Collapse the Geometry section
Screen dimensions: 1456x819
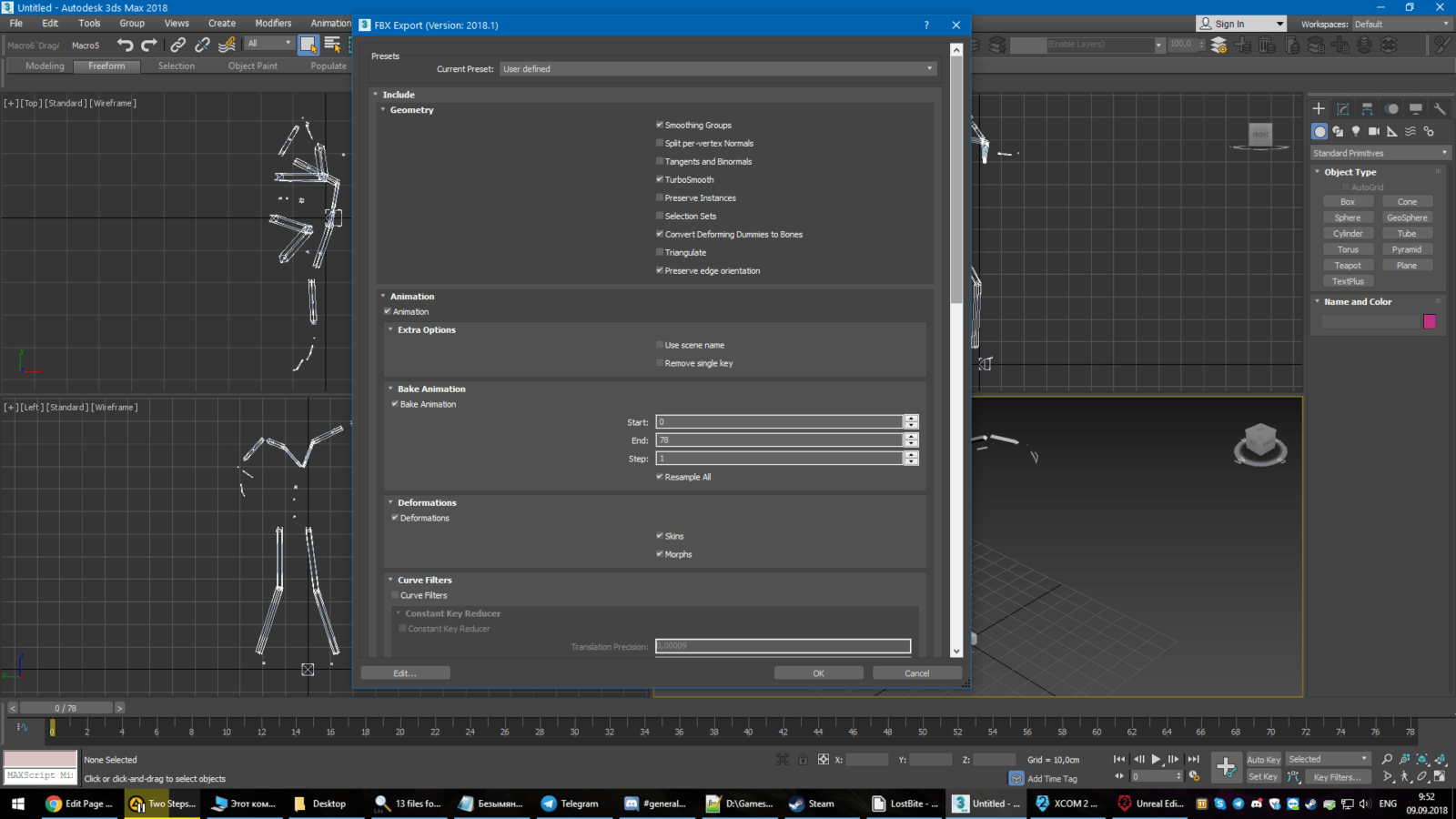[383, 110]
